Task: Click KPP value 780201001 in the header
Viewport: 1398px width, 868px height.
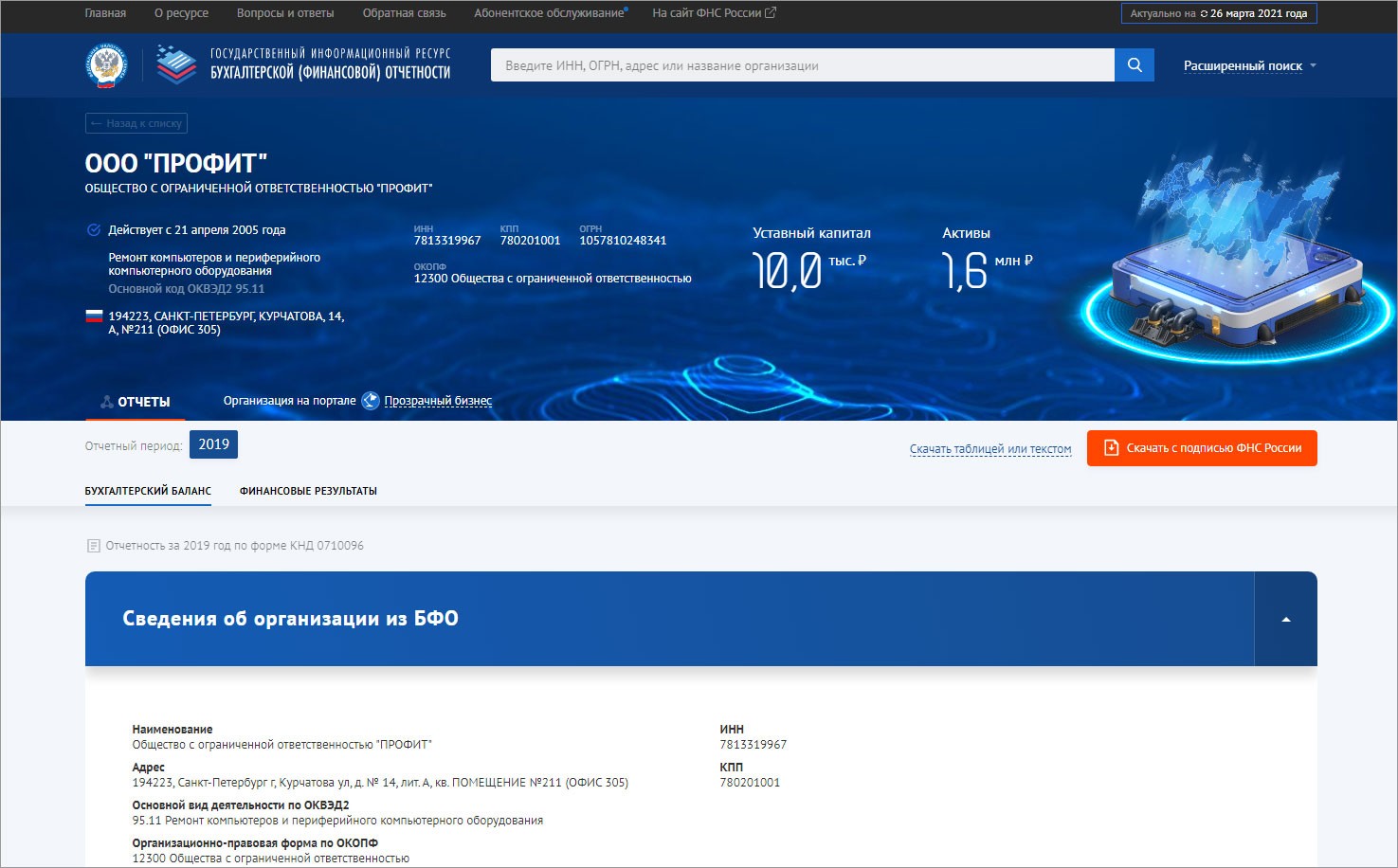Action: [x=530, y=241]
